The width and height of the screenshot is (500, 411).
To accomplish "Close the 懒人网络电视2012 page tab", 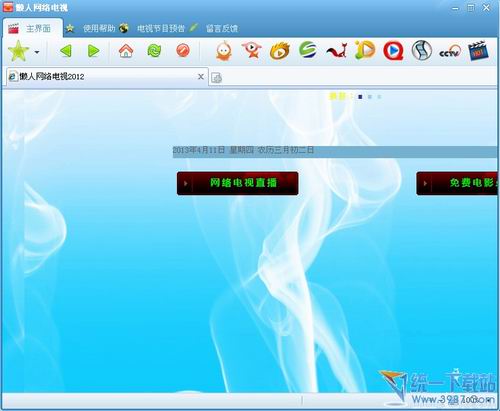I will pos(201,77).
